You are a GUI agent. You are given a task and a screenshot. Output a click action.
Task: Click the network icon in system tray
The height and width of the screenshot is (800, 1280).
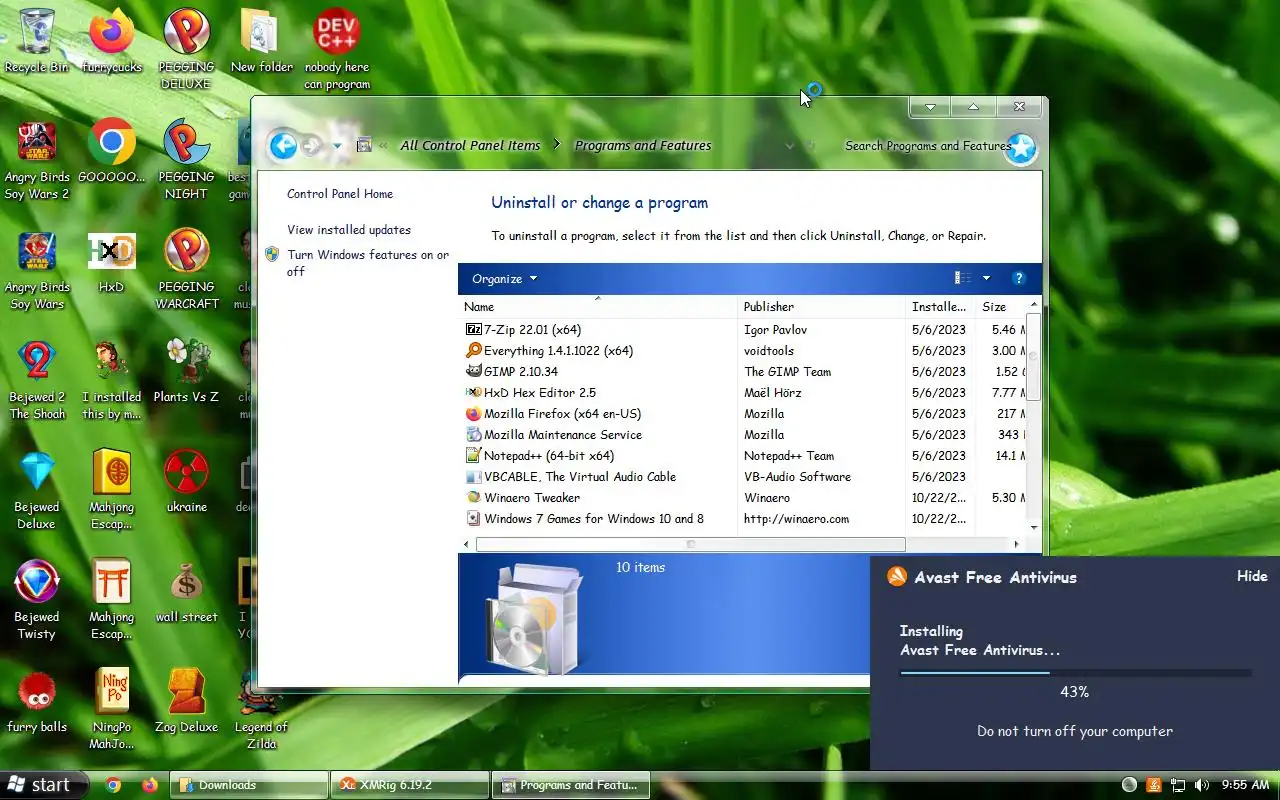(1178, 785)
